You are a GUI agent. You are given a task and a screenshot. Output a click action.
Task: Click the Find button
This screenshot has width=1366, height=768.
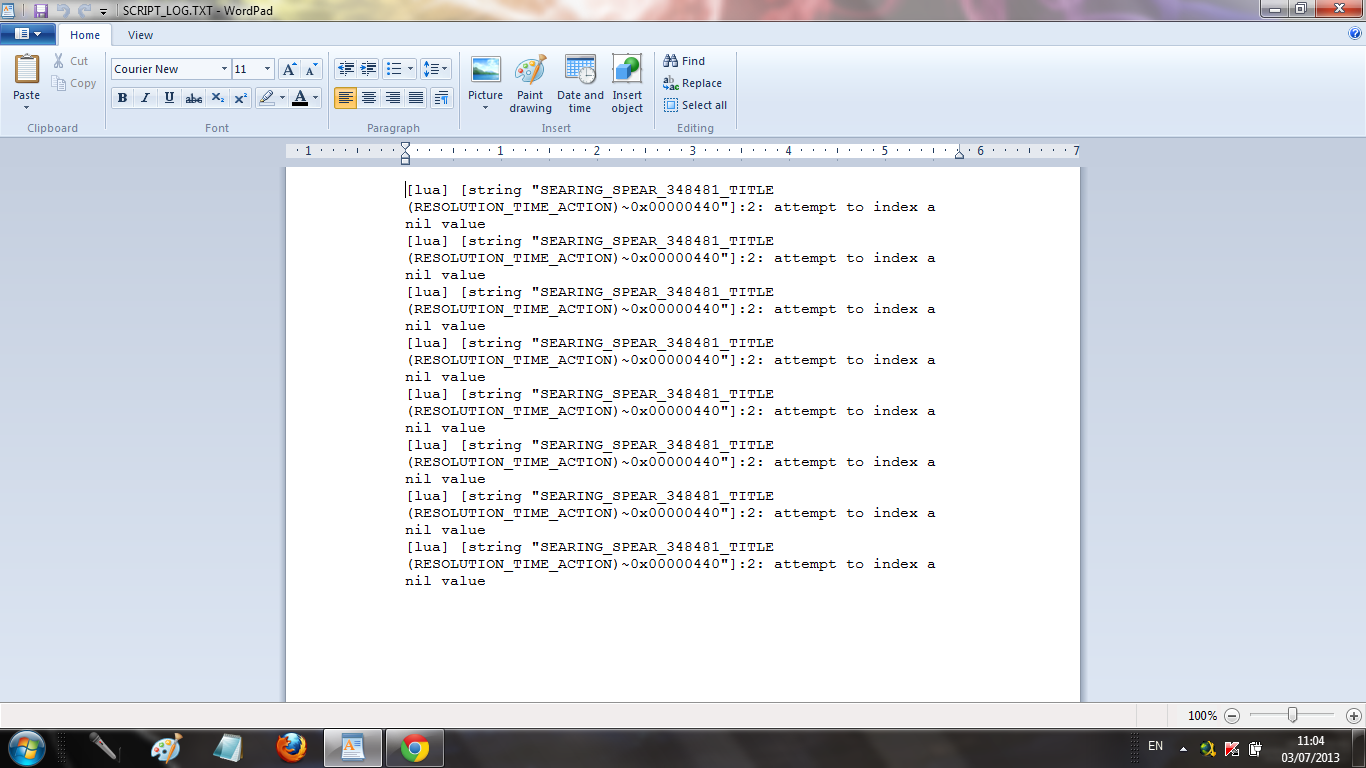click(x=684, y=61)
